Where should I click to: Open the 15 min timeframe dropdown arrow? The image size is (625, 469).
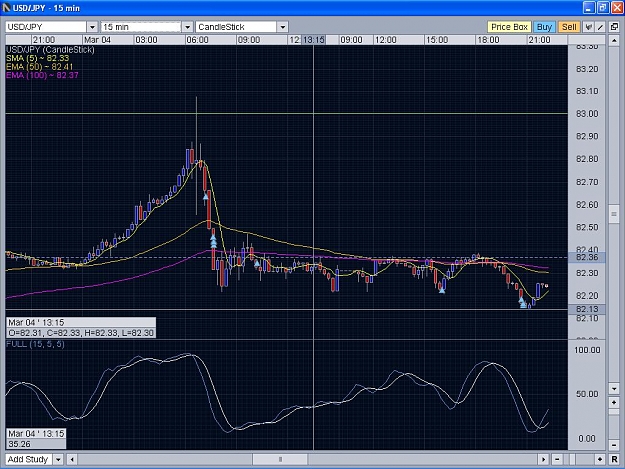(187, 27)
